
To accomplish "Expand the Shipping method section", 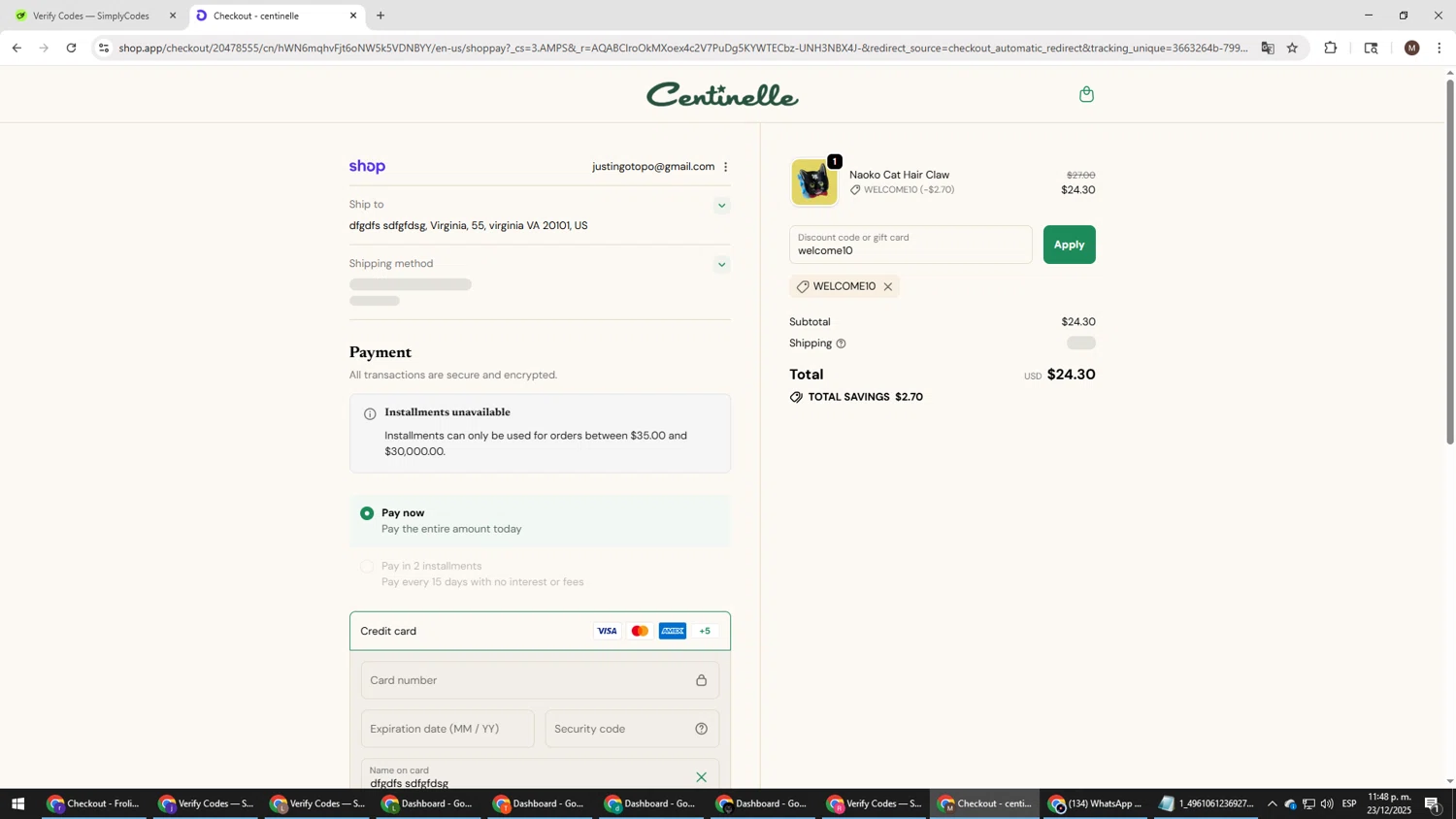I will (721, 265).
